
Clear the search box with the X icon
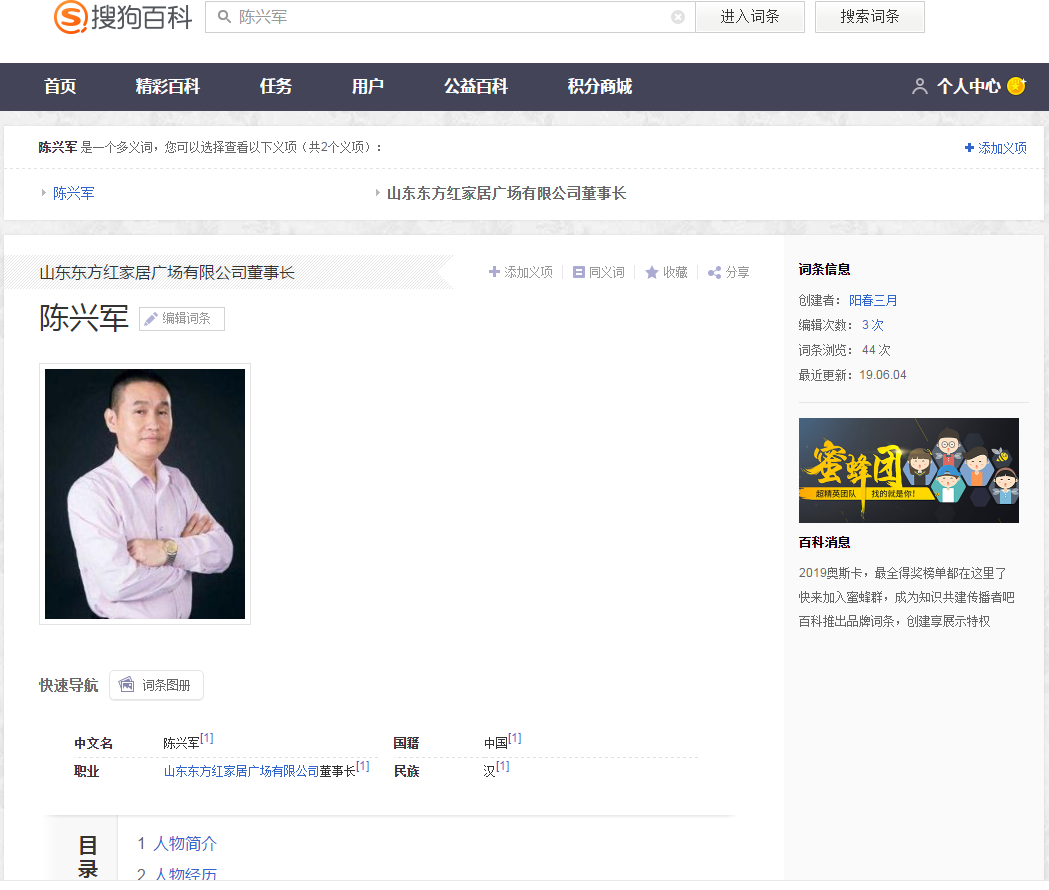(x=678, y=17)
